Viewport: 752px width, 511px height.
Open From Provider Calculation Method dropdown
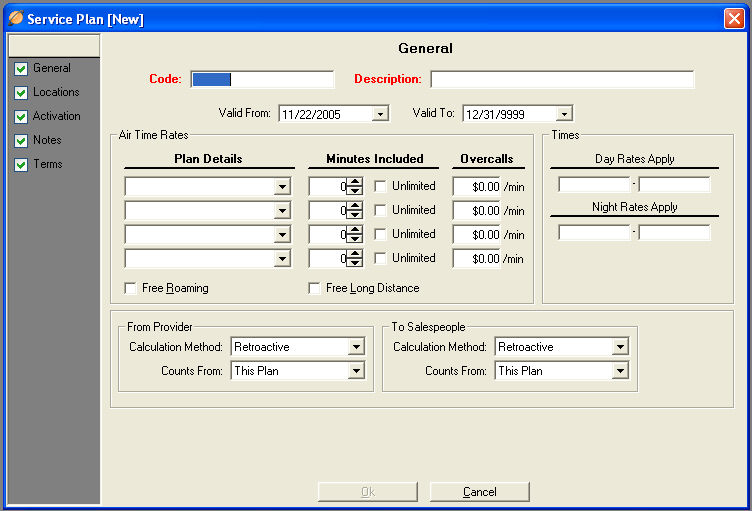coord(356,347)
